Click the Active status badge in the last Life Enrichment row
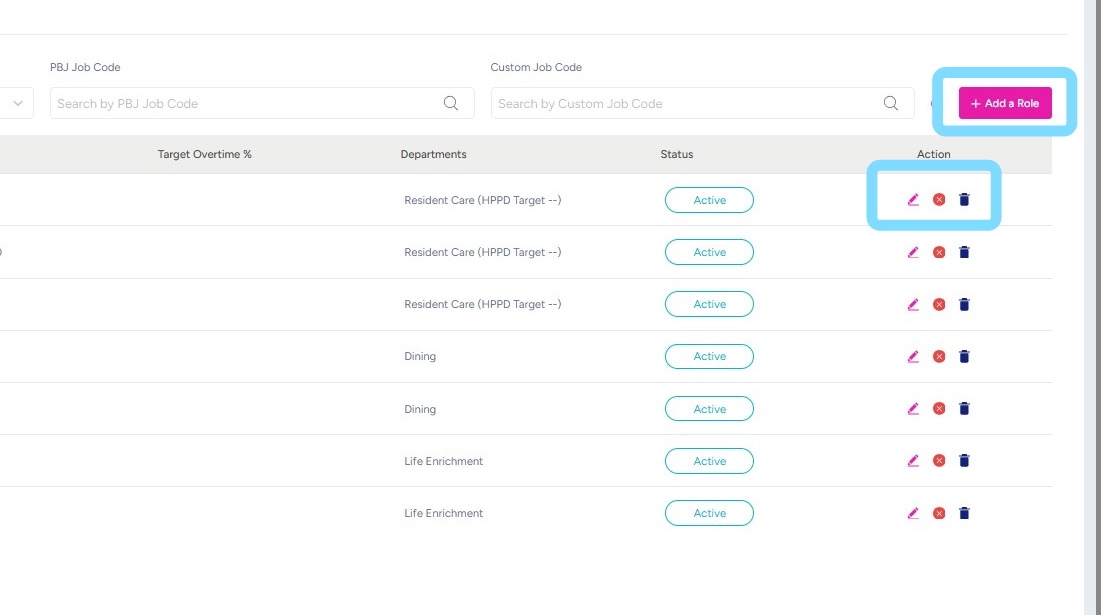The height and width of the screenshot is (615, 1101). click(709, 513)
